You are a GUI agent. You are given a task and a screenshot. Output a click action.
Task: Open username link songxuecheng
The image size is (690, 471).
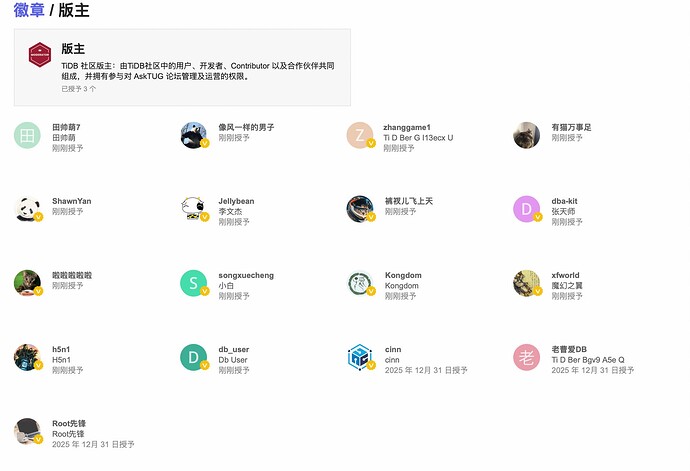pos(246,275)
